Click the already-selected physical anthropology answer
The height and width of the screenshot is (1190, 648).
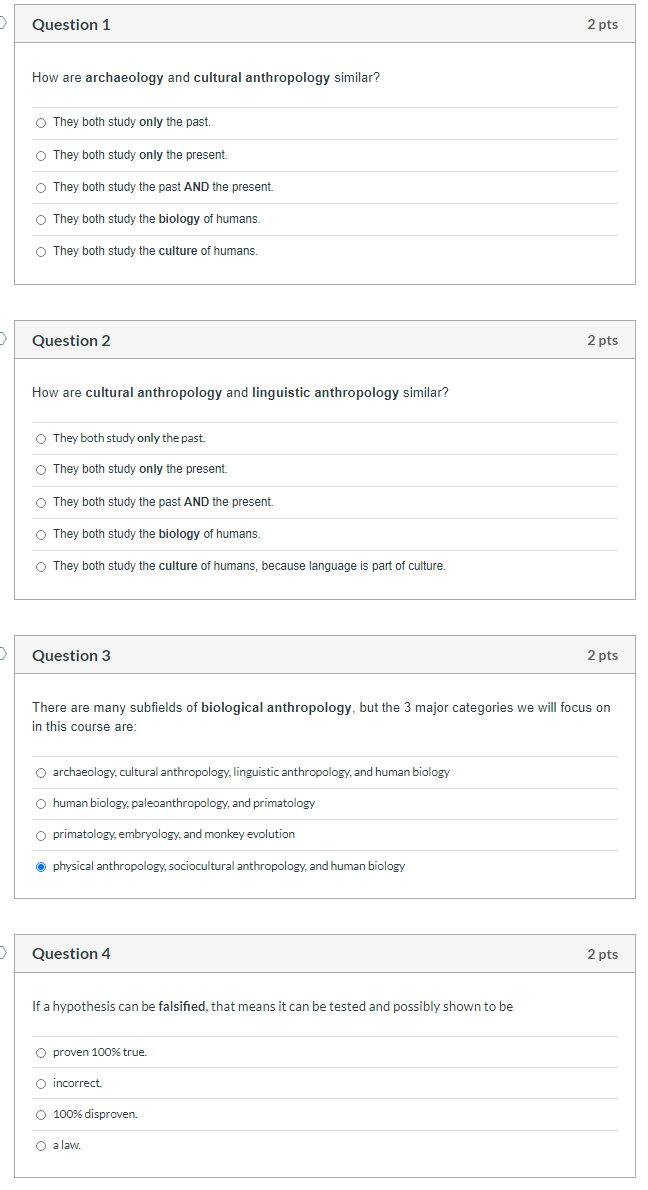pos(40,866)
